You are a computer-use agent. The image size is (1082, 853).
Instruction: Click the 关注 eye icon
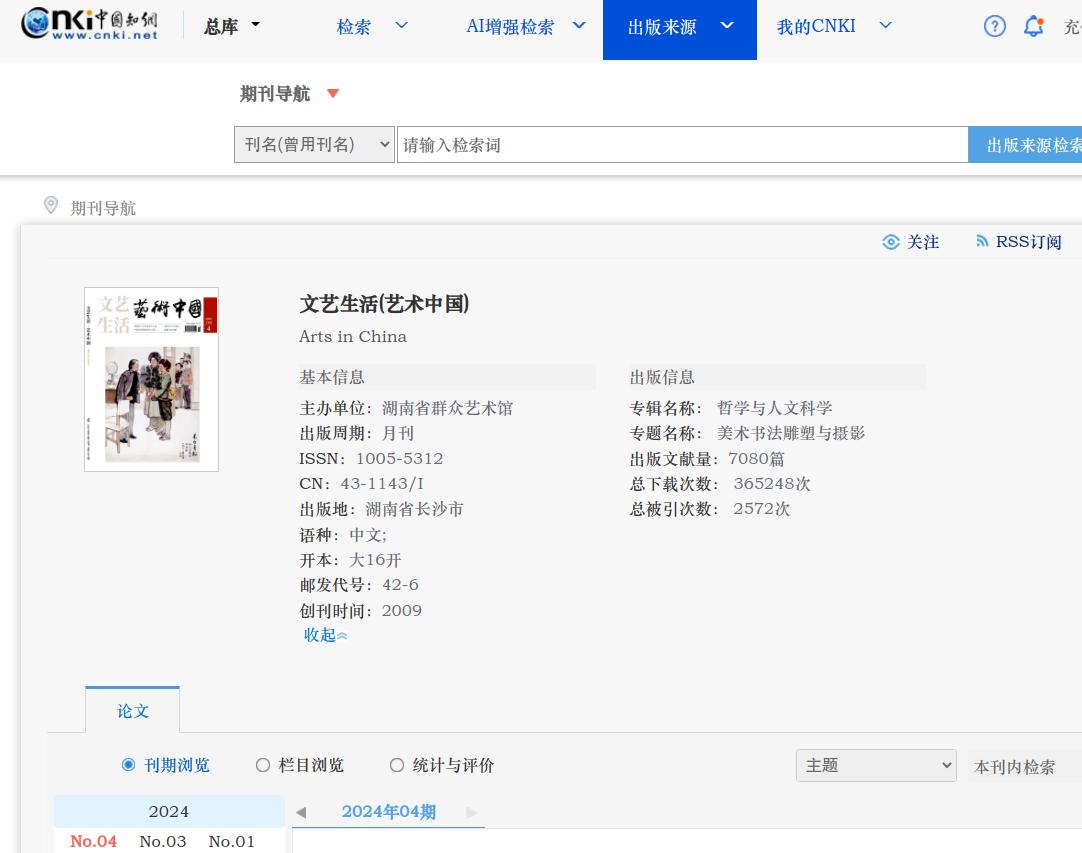coord(891,242)
